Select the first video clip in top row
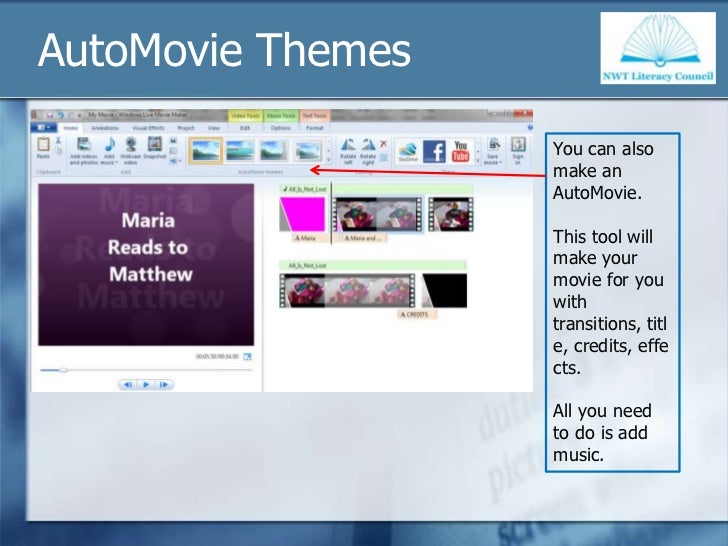The image size is (728, 546). [378, 214]
